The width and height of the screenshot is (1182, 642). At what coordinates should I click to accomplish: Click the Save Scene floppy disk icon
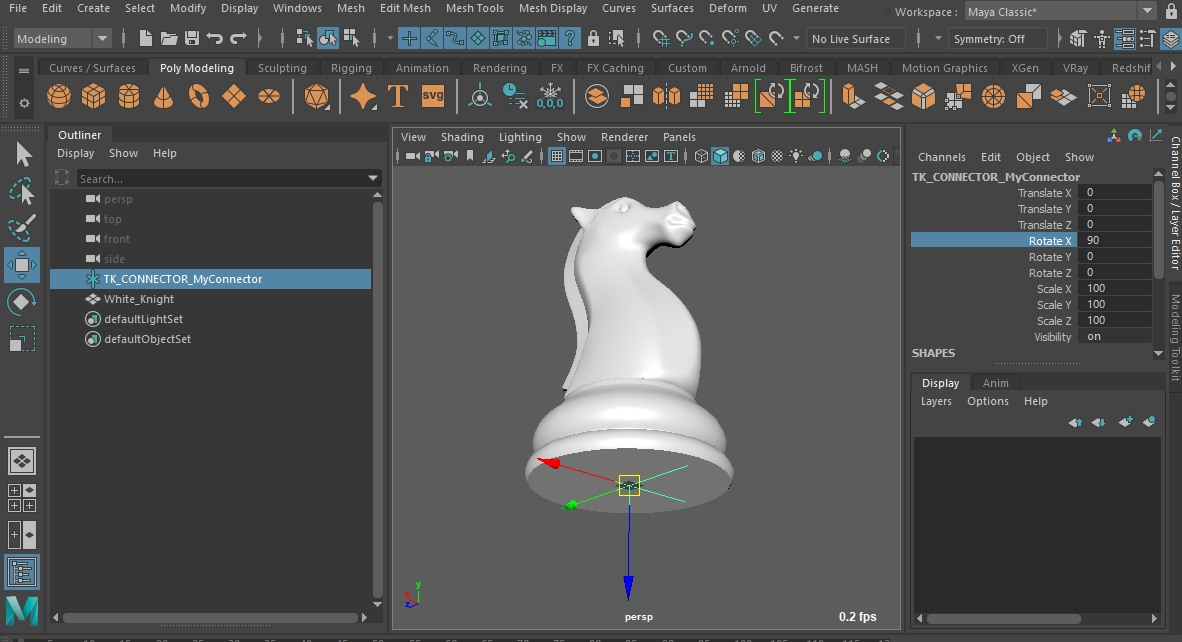[x=190, y=39]
